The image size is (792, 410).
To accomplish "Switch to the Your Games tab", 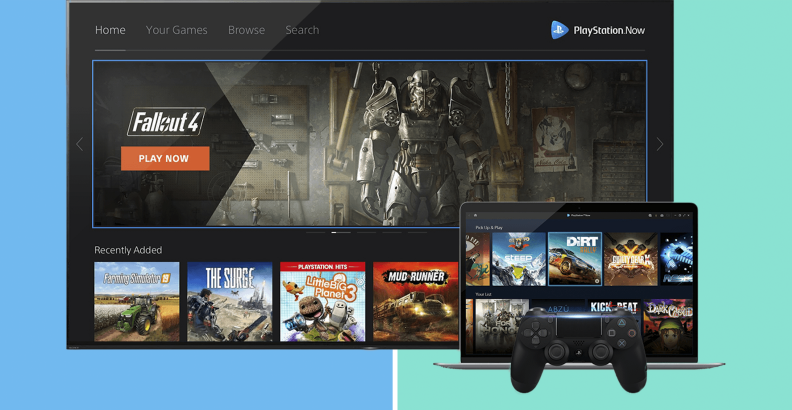I will (x=176, y=30).
